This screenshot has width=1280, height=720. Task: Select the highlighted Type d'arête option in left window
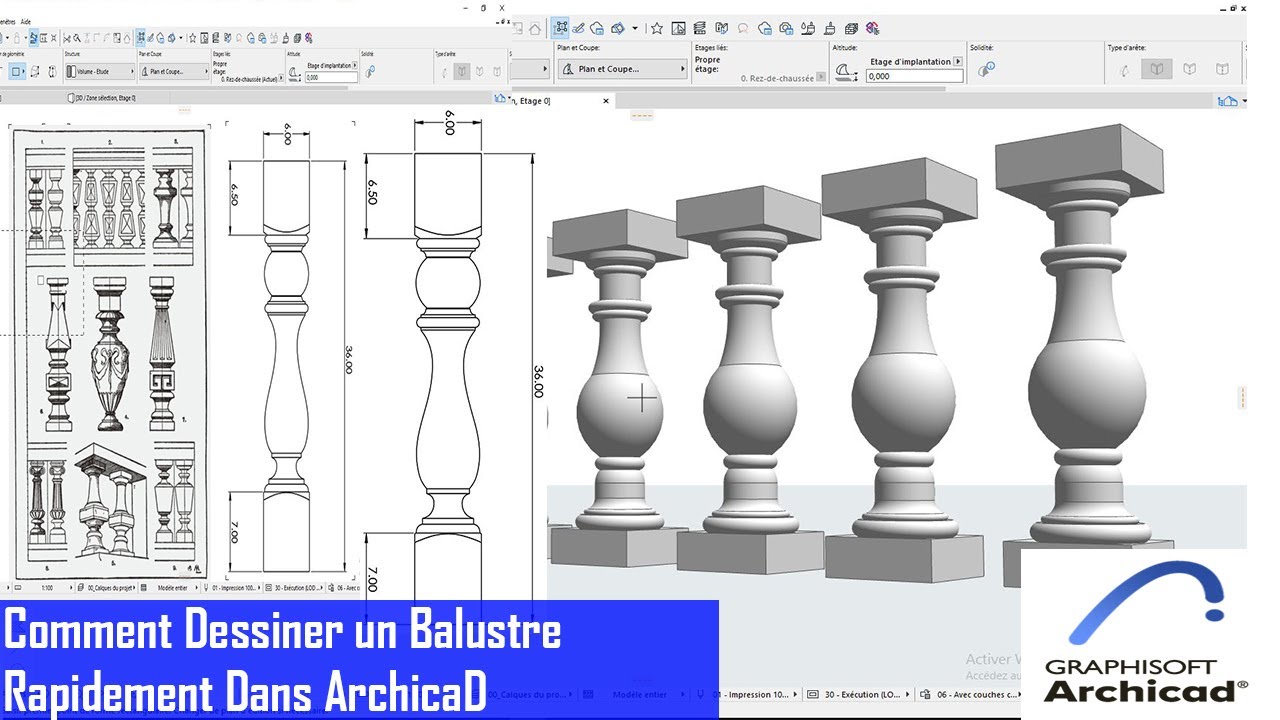[462, 71]
